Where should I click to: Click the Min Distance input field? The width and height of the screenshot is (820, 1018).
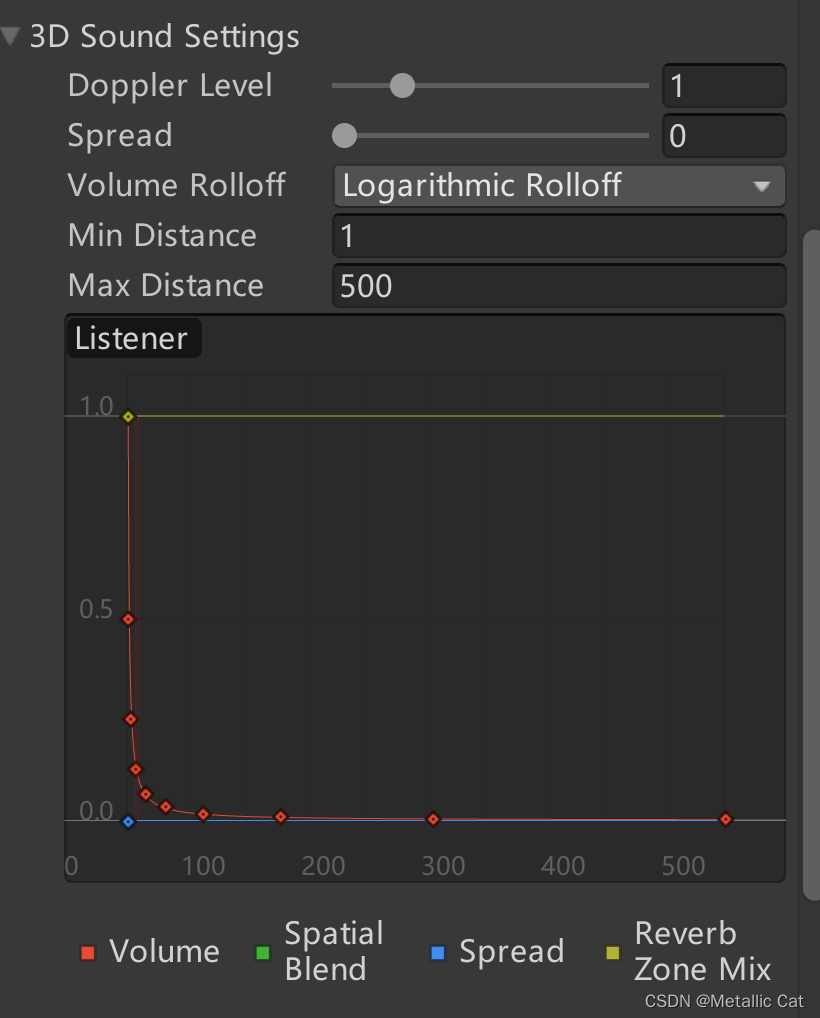click(558, 236)
